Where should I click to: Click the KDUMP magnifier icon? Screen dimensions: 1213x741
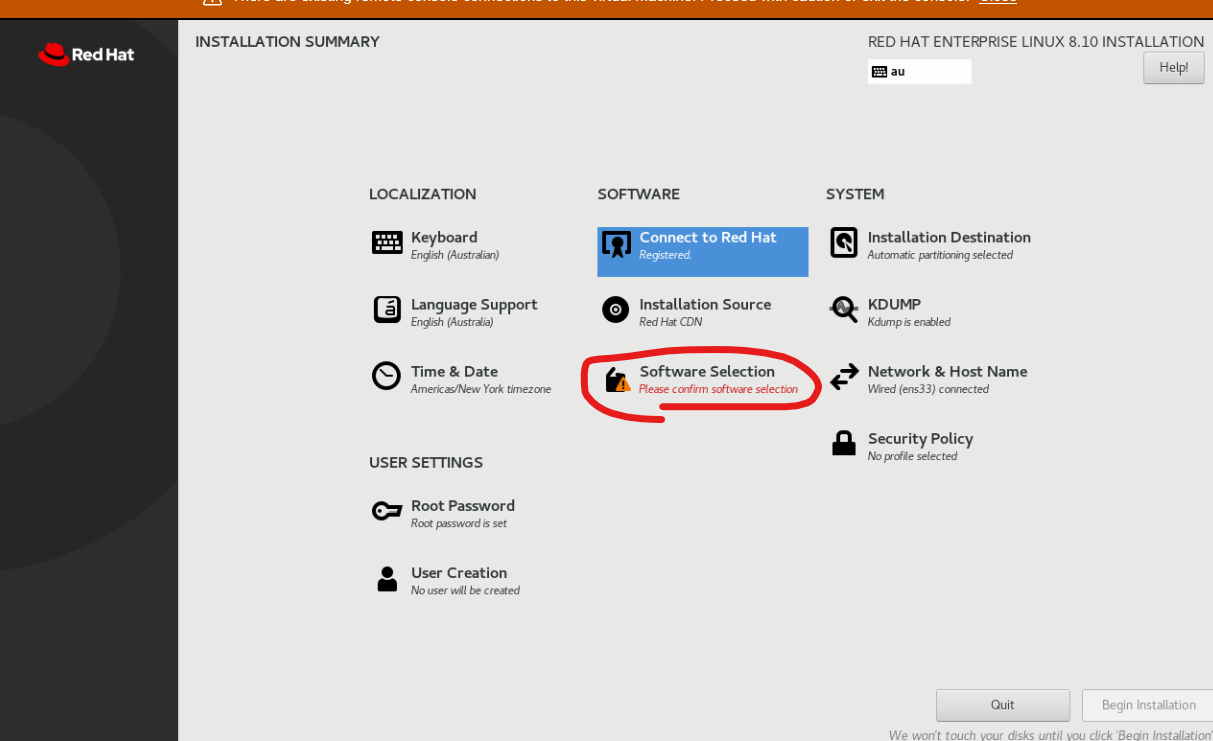coord(844,310)
